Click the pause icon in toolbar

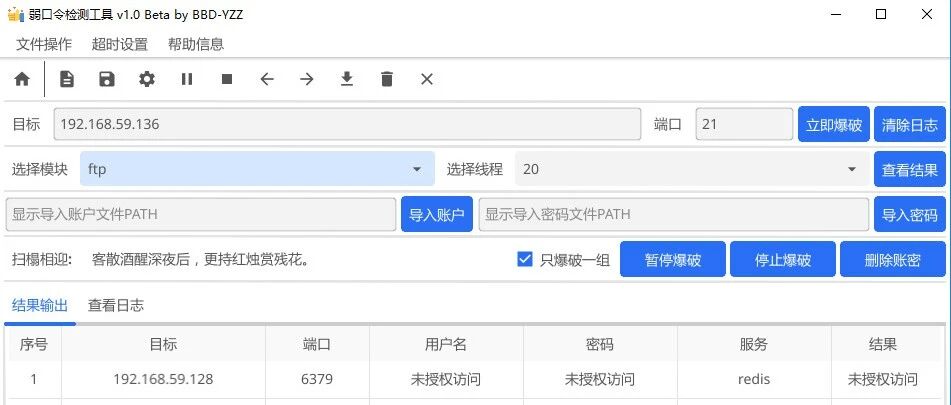tap(187, 79)
